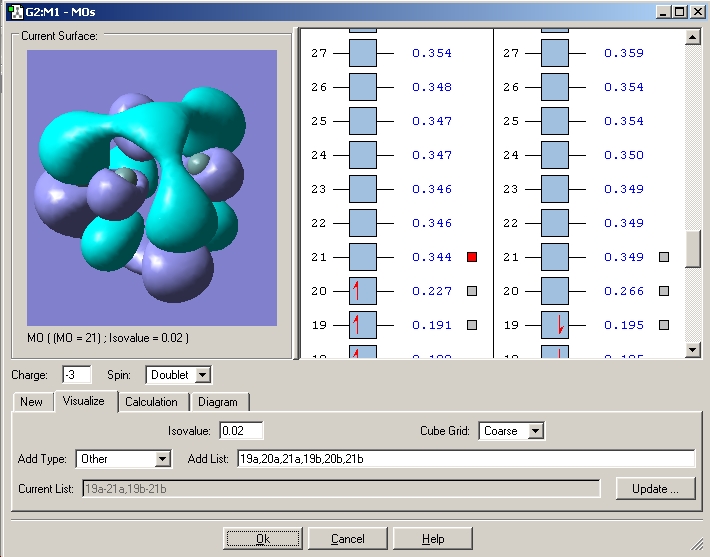Click alpha energy value 0.227

[x=432, y=291]
